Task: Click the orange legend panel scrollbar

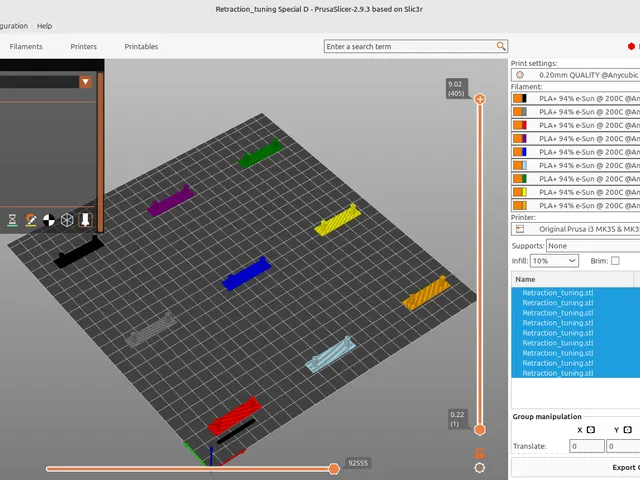Action: click(100, 152)
